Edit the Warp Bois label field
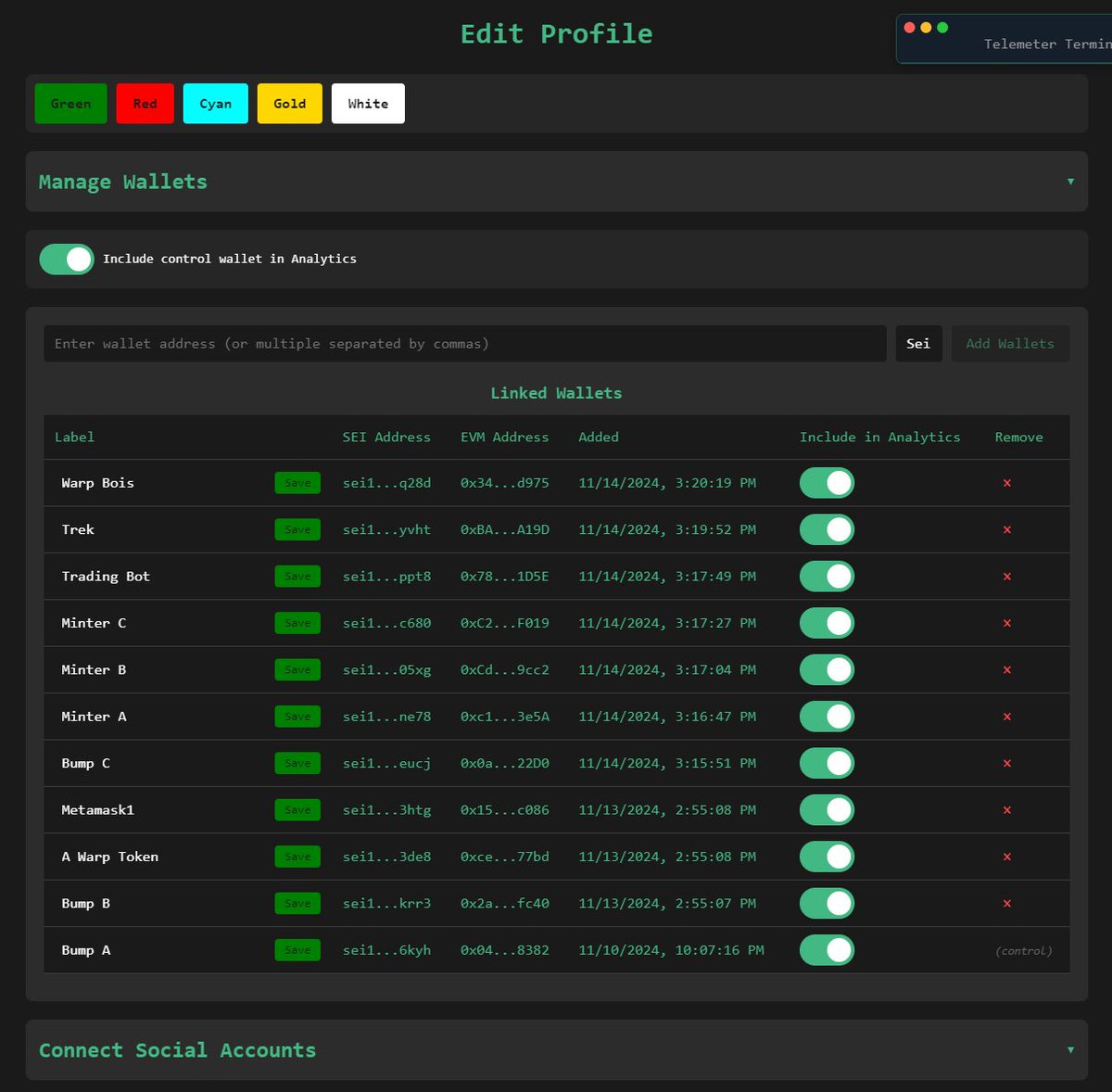The width and height of the screenshot is (1112, 1092). (162, 483)
